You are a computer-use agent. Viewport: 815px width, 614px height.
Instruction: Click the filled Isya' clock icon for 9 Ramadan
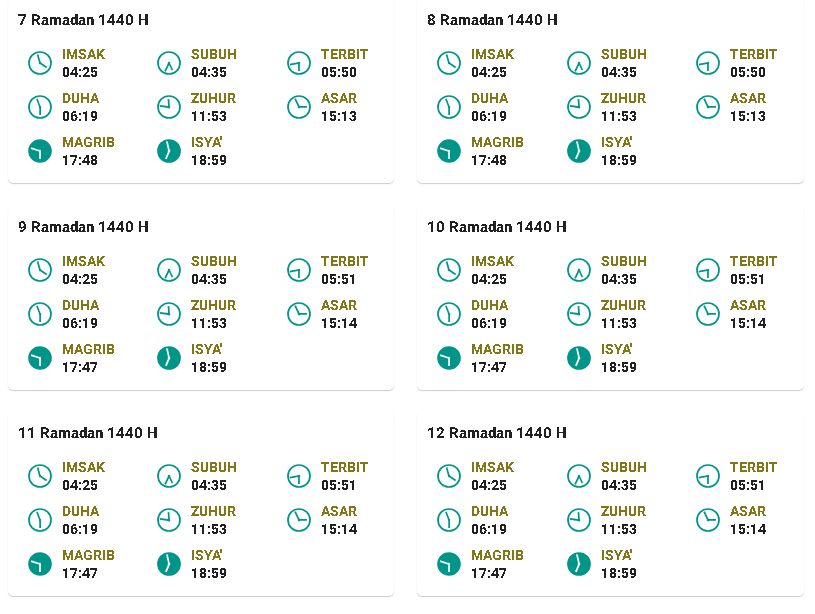169,358
